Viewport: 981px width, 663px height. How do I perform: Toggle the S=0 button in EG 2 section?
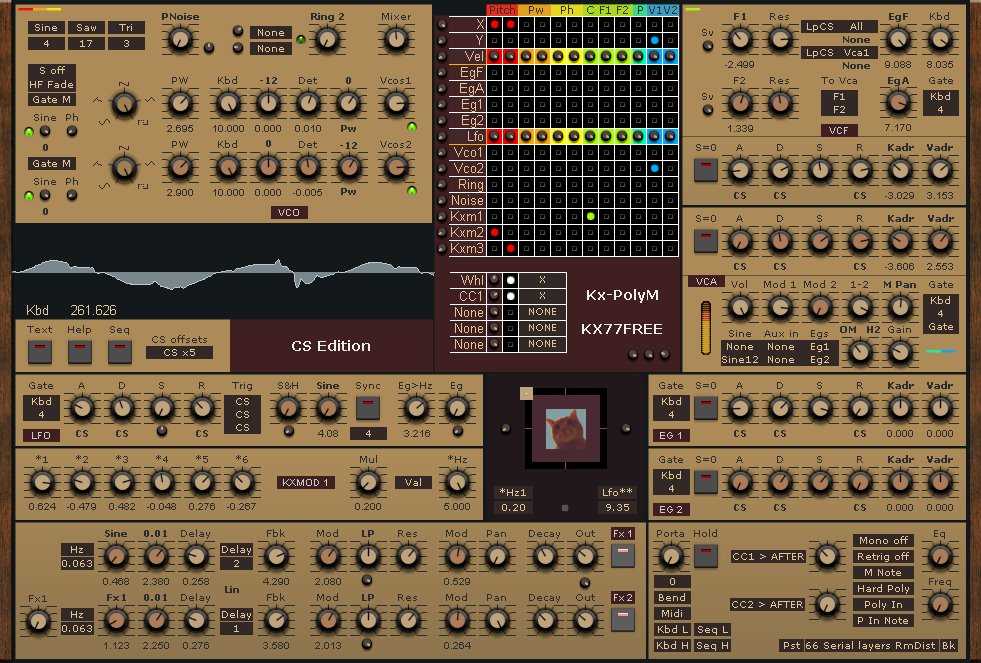point(706,482)
